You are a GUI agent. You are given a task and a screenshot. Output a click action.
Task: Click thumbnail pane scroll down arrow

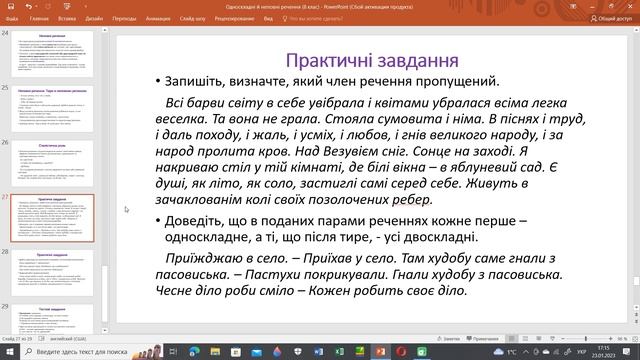(x=104, y=330)
